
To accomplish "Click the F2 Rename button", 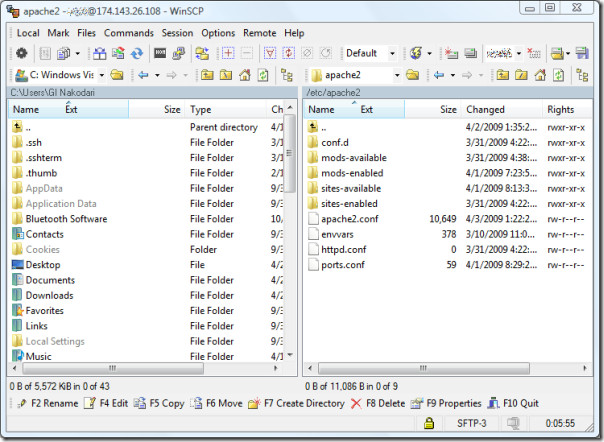I will pyautogui.click(x=48, y=403).
